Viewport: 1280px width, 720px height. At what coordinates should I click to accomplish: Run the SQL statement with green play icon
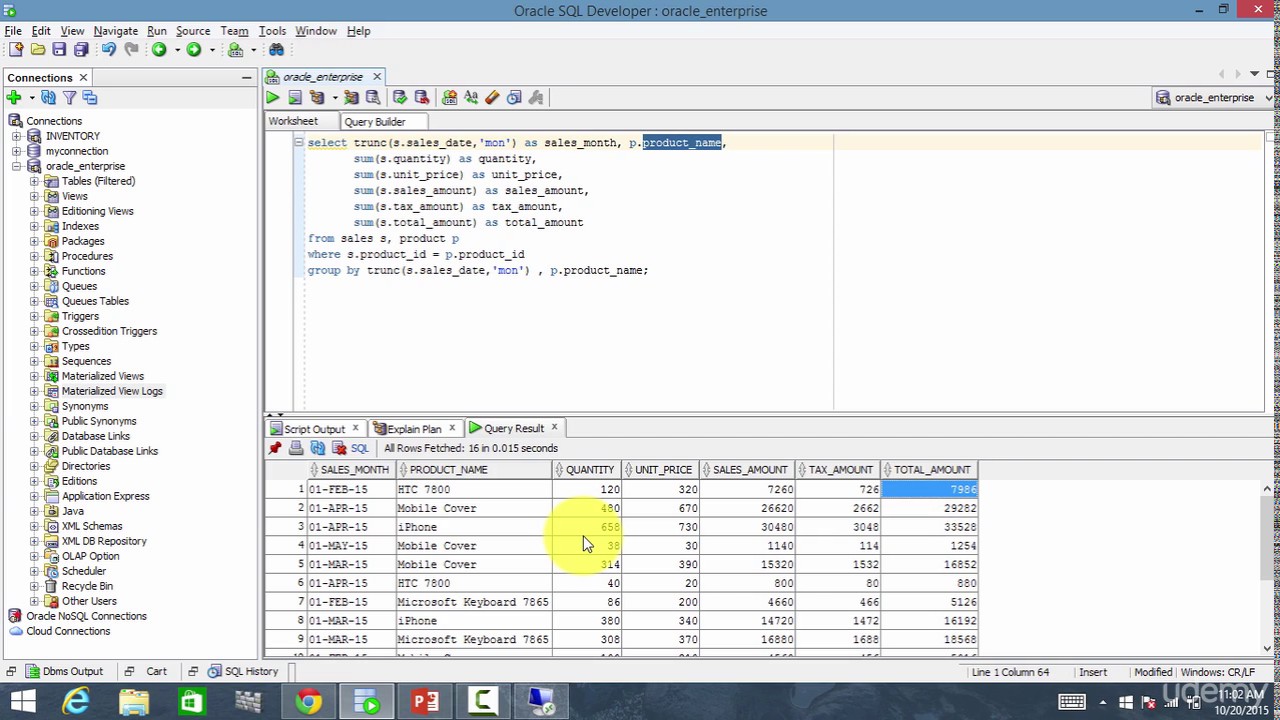click(x=272, y=97)
